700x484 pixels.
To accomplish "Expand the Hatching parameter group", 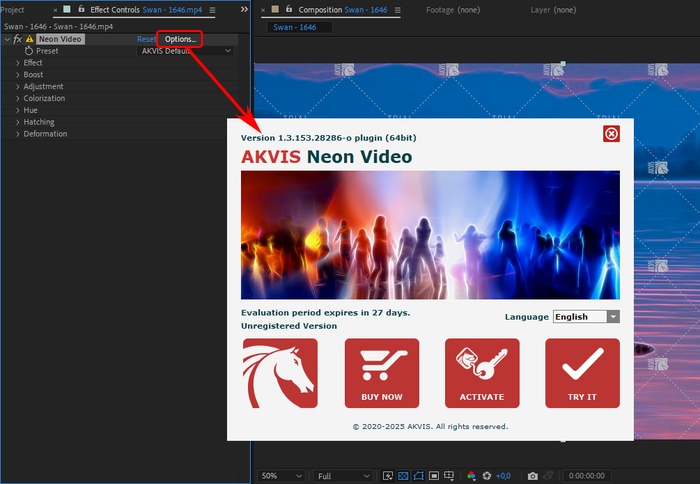I will pos(18,122).
